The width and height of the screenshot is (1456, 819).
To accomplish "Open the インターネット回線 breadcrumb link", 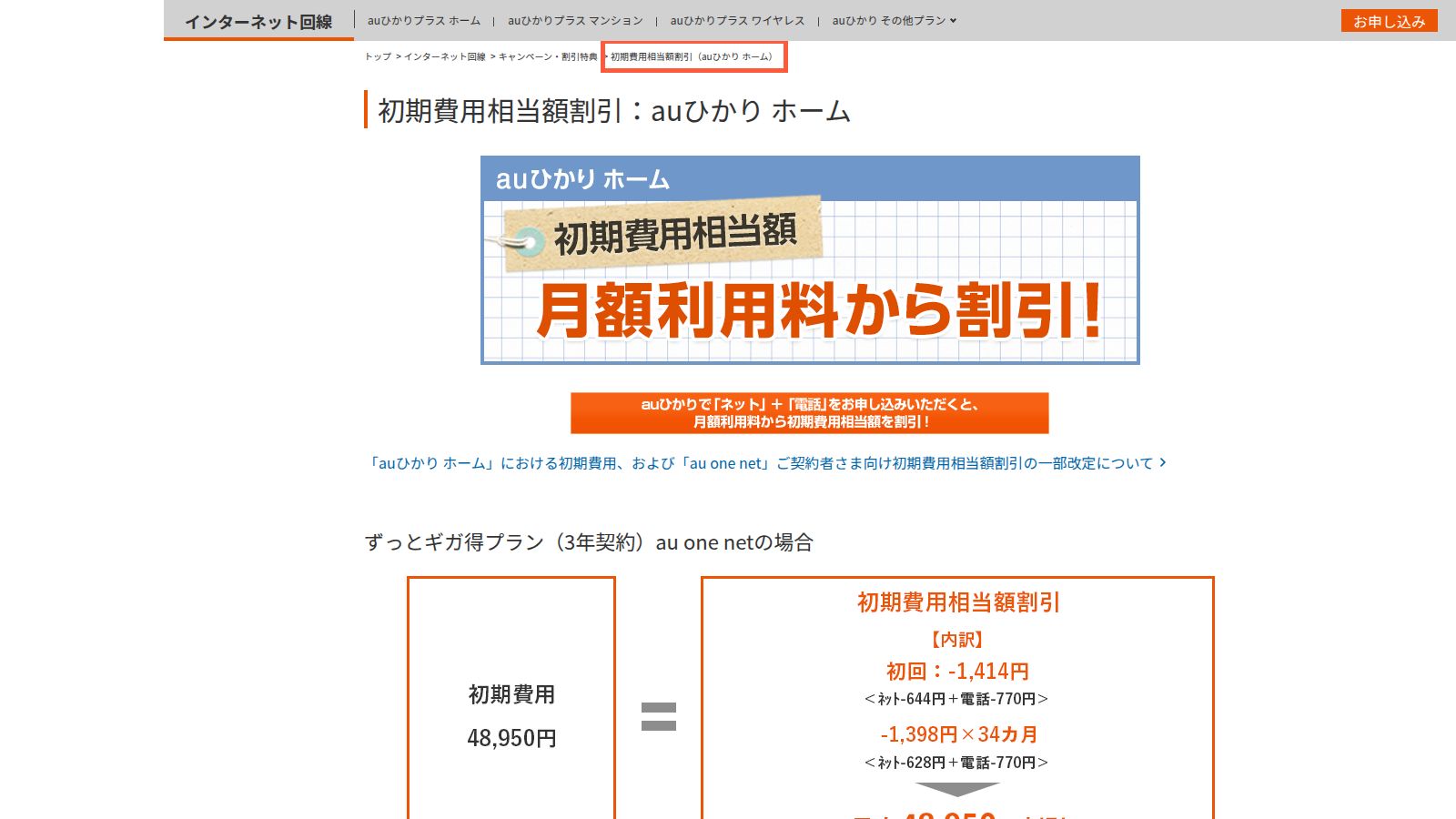I will 445,56.
